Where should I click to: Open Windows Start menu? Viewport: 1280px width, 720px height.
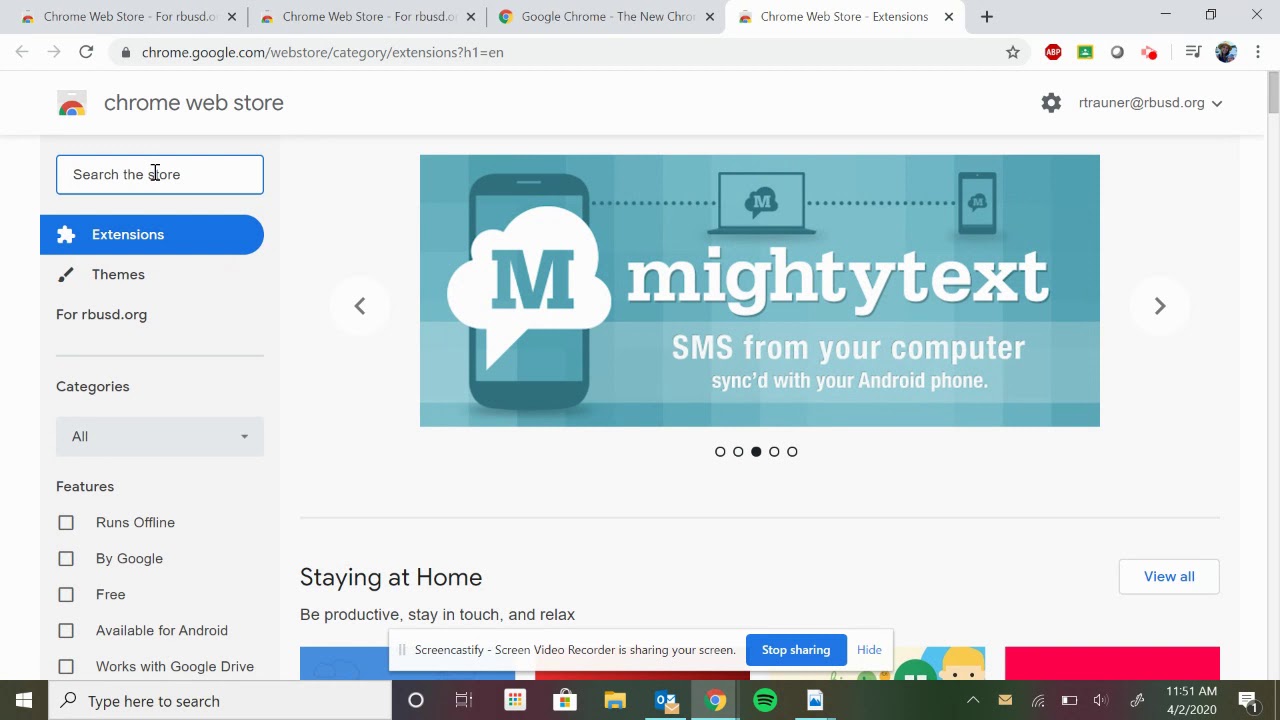(24, 700)
